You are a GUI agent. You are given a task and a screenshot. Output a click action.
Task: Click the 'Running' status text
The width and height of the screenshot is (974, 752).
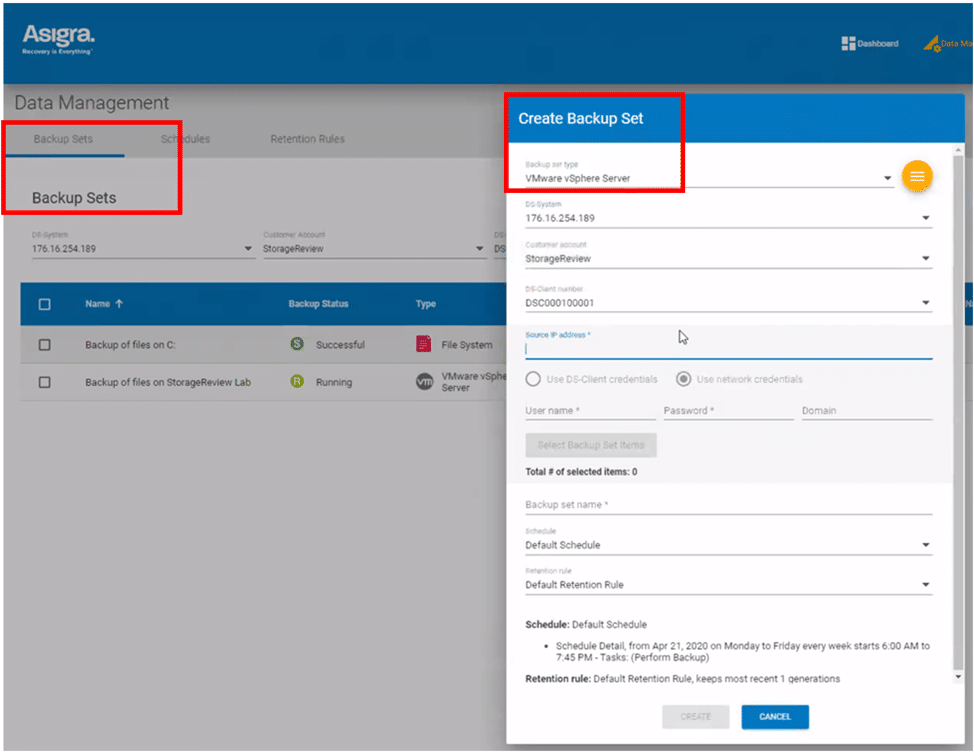click(334, 382)
